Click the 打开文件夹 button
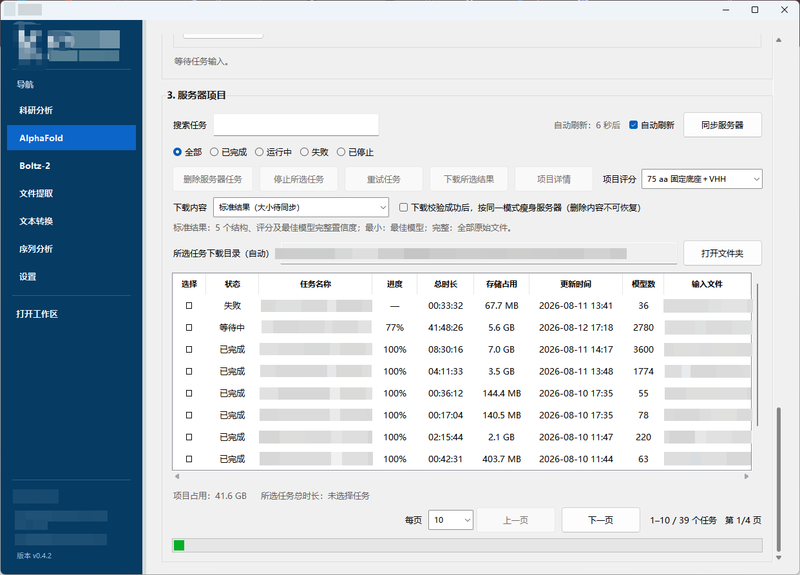 click(722, 253)
